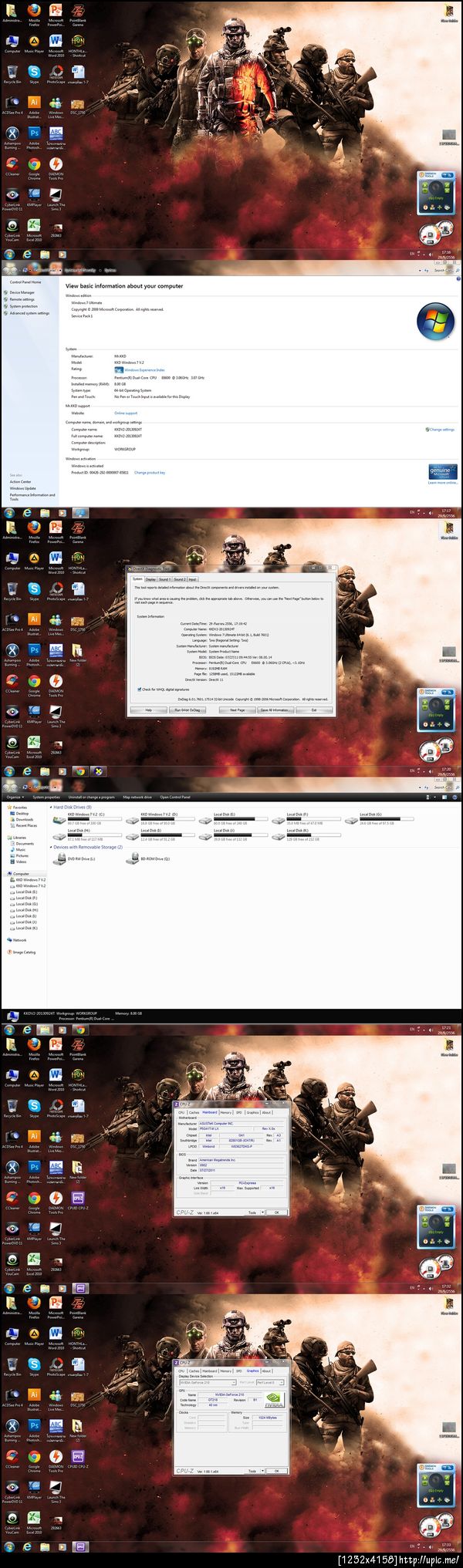The image size is (463, 1568).
Task: Open the DVD RW Drive (L:) icon
Action: (59, 858)
